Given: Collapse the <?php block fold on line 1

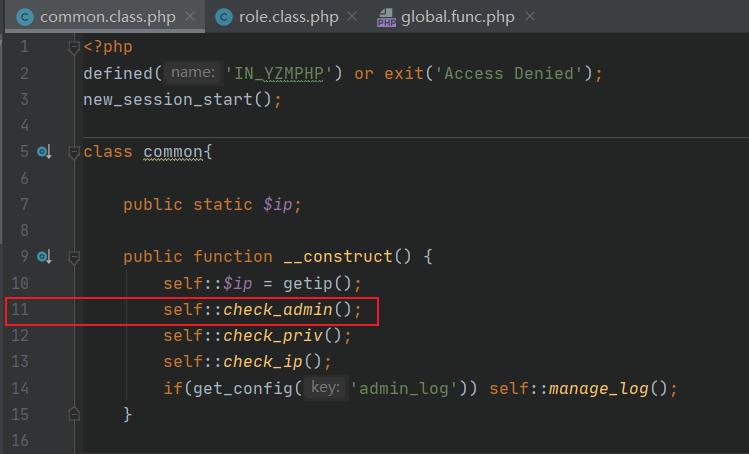Looking at the screenshot, I should tap(73, 47).
